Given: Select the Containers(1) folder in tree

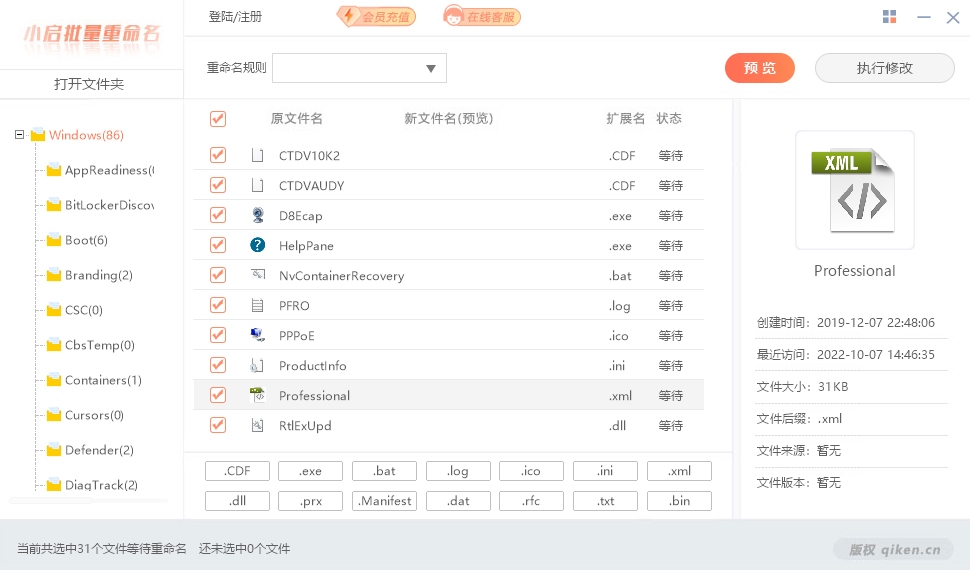Looking at the screenshot, I should pyautogui.click(x=103, y=380).
